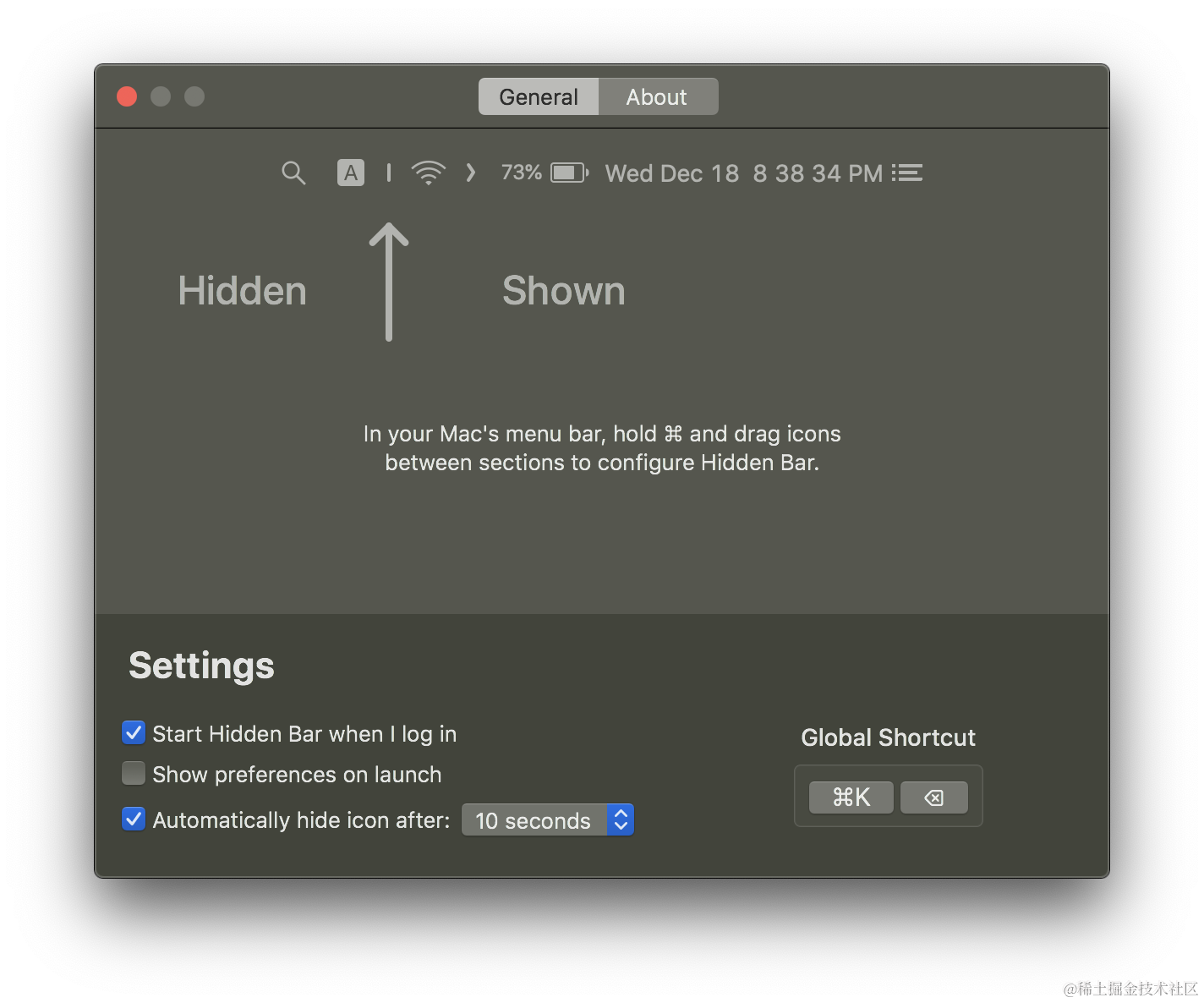Click the battery icon showing 73%
The height and width of the screenshot is (1003, 1204).
tap(570, 173)
